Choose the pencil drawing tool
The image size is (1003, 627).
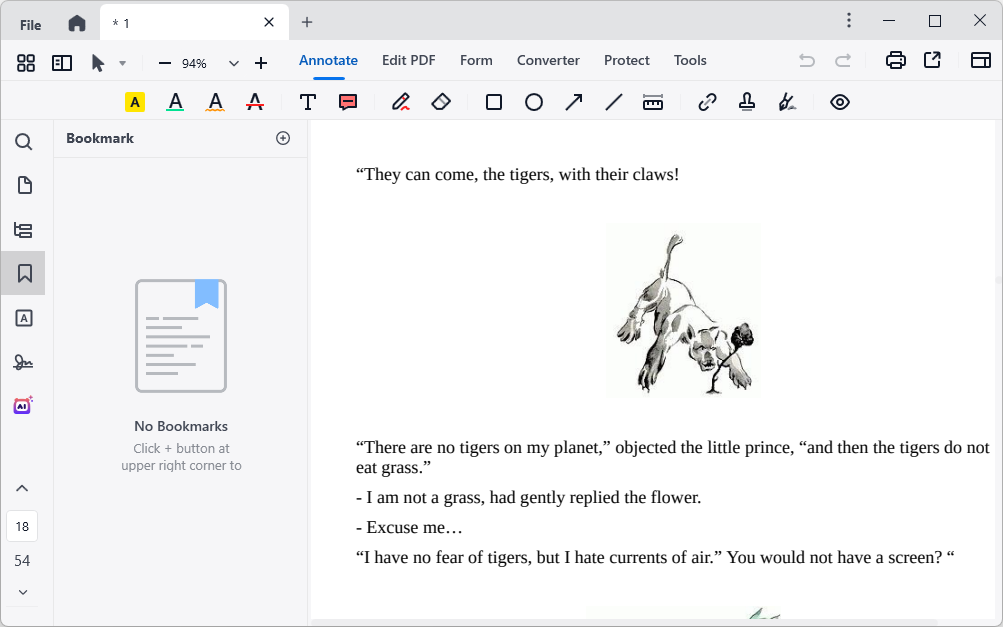click(x=401, y=102)
